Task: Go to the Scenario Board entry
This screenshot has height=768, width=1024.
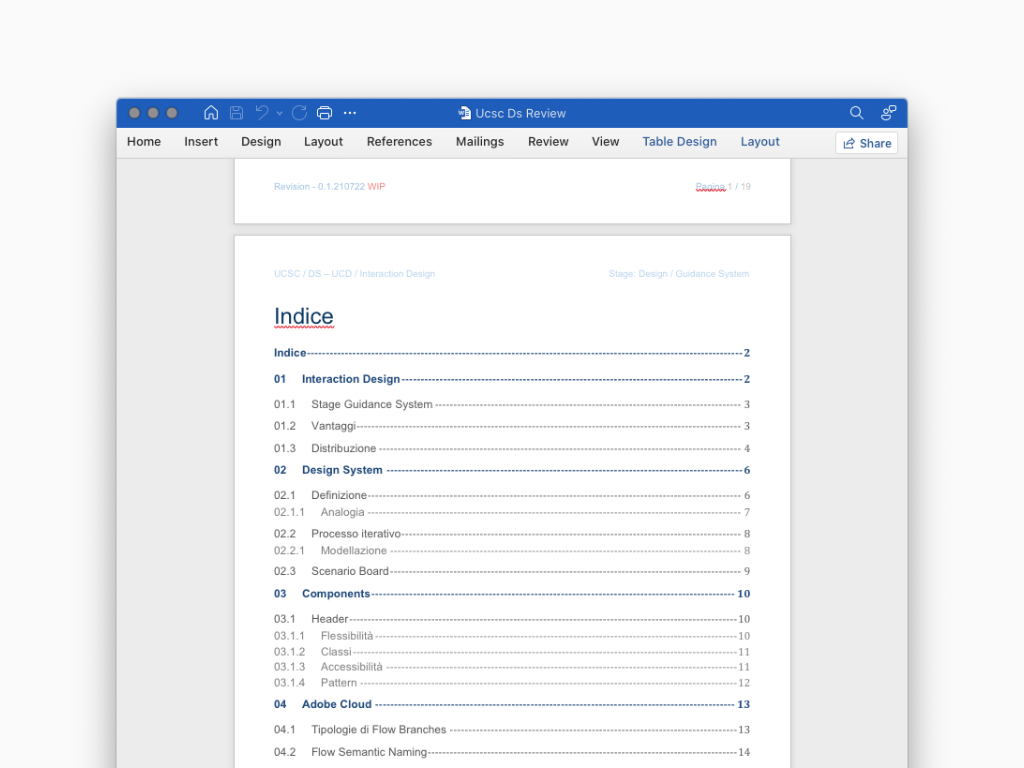Action: point(511,571)
